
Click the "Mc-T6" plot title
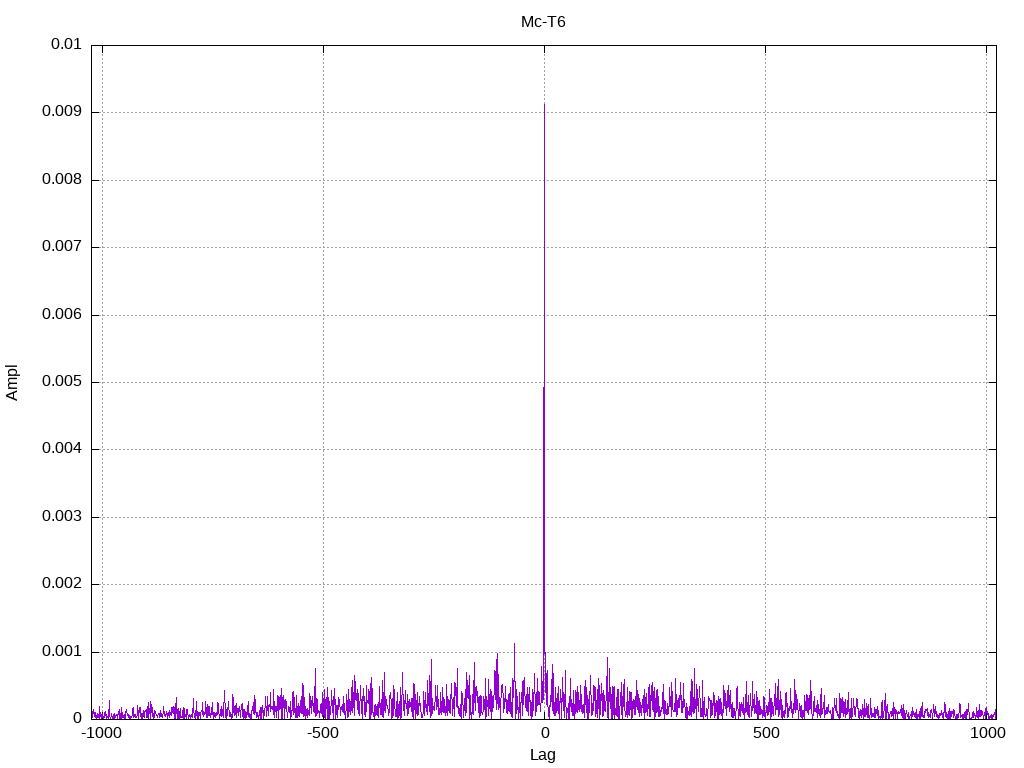[x=543, y=22]
